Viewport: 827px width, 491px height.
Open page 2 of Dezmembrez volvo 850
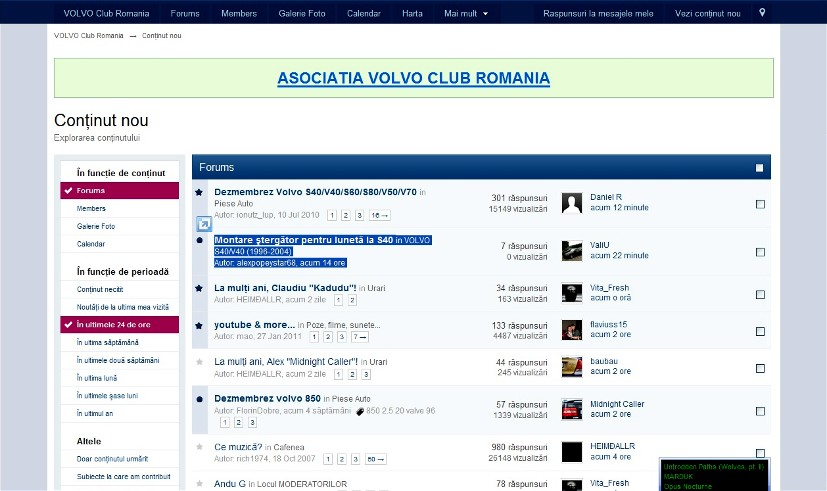(238, 422)
